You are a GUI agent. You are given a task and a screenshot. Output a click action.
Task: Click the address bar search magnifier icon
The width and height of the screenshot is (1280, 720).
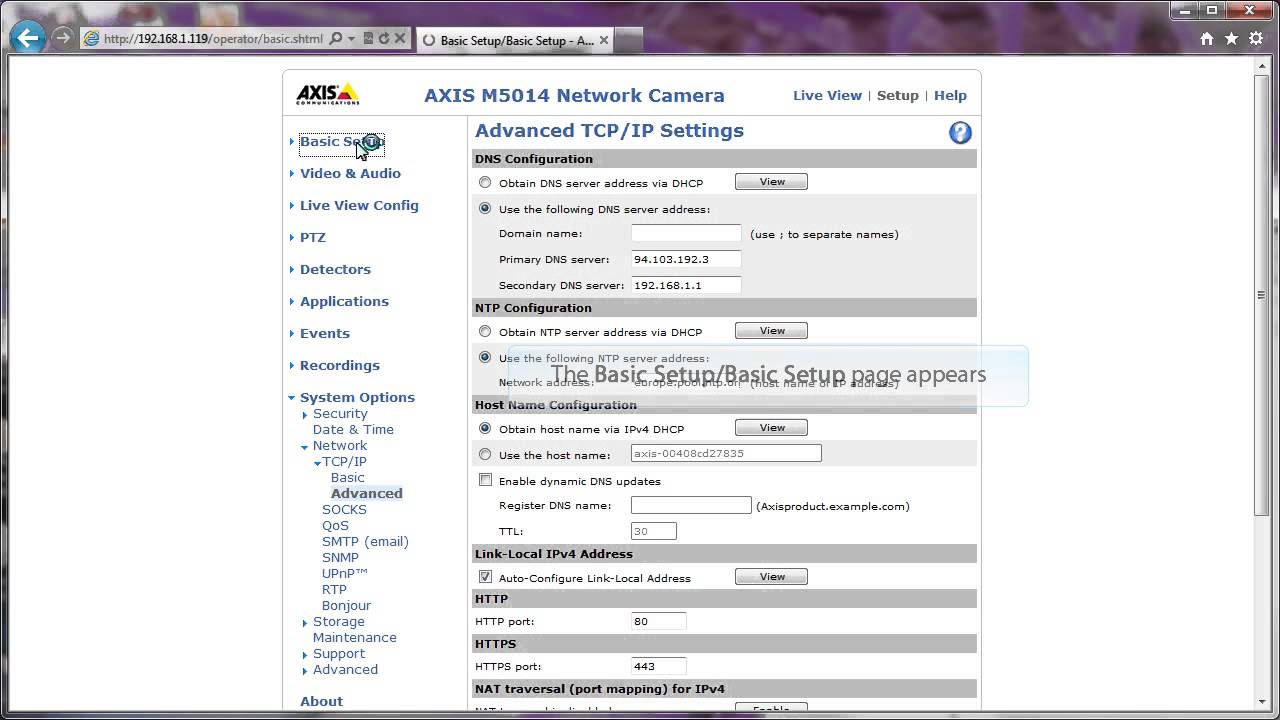[336, 39]
